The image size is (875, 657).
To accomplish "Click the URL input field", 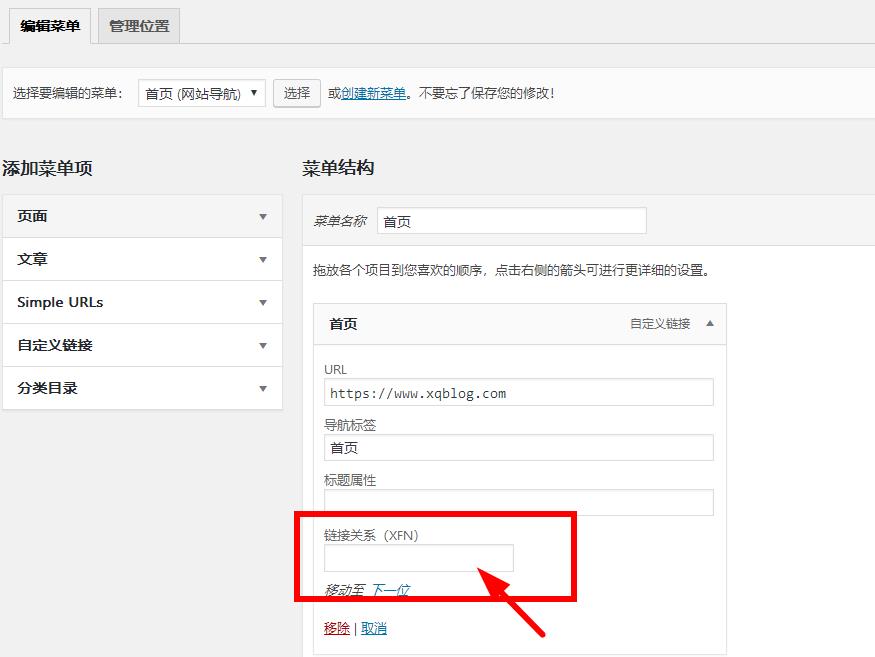I will pos(518,392).
